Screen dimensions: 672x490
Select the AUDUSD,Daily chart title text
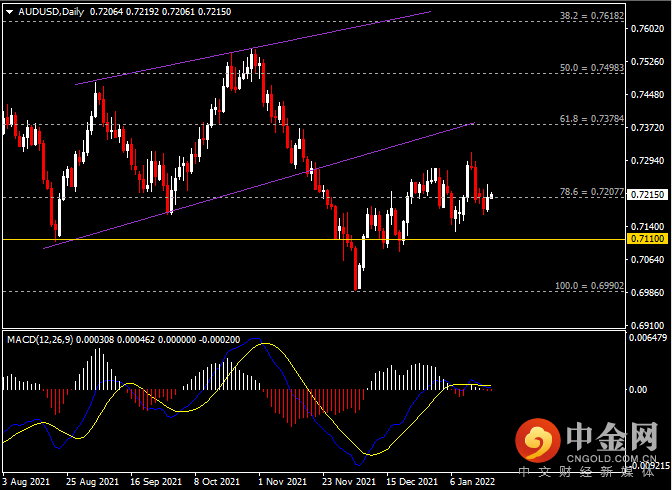click(51, 12)
